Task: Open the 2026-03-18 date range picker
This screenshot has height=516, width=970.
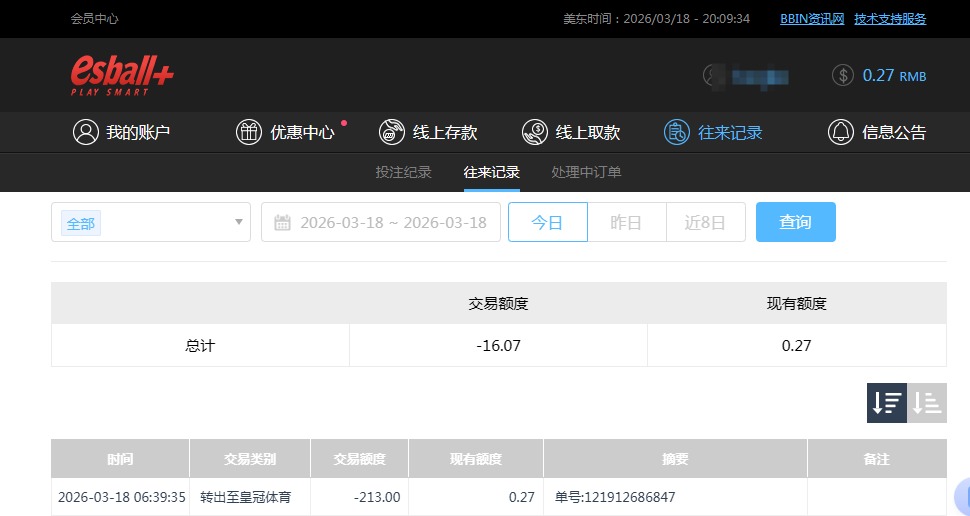Action: pyautogui.click(x=380, y=222)
